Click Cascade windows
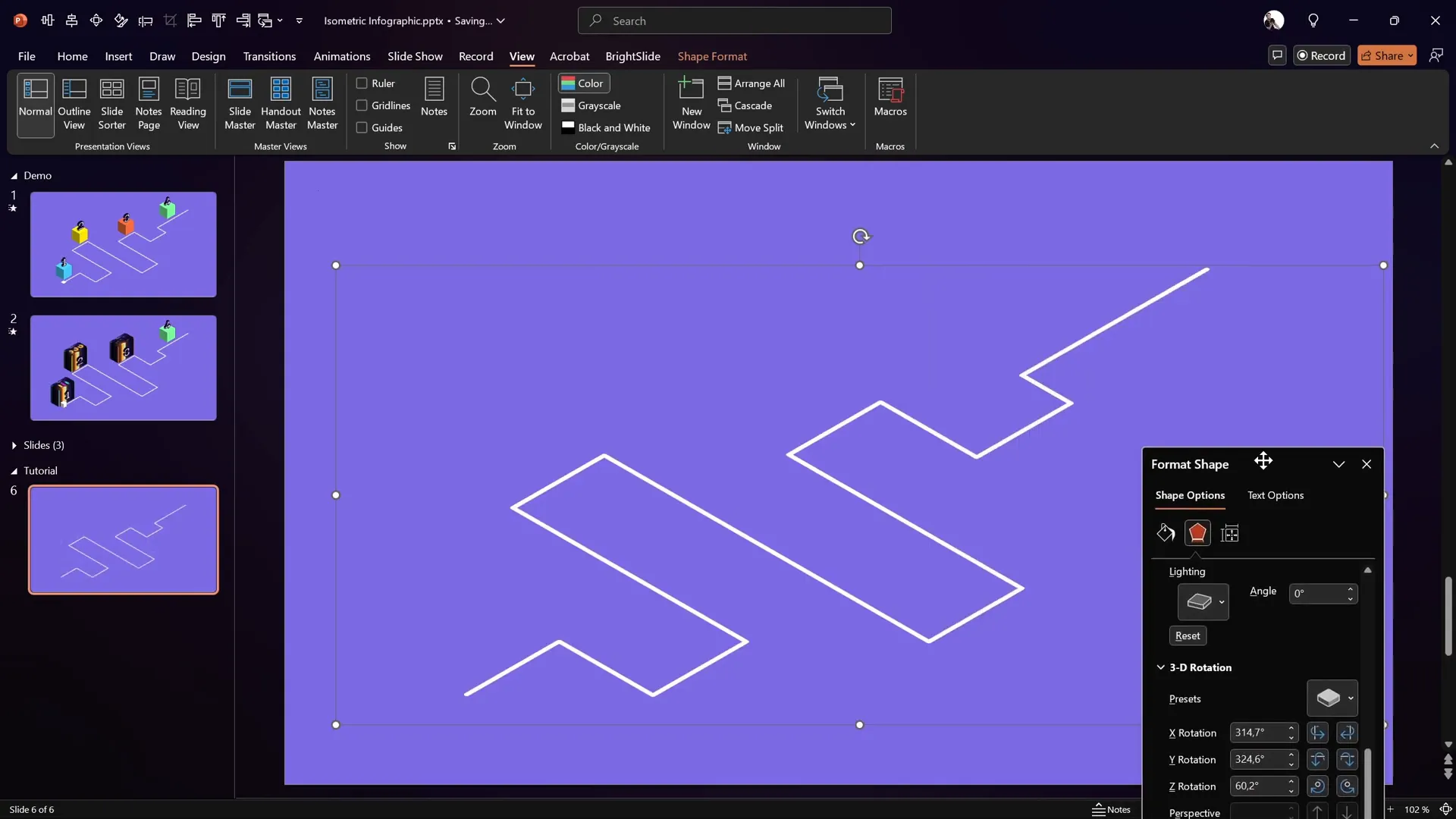The image size is (1456, 819). [745, 105]
